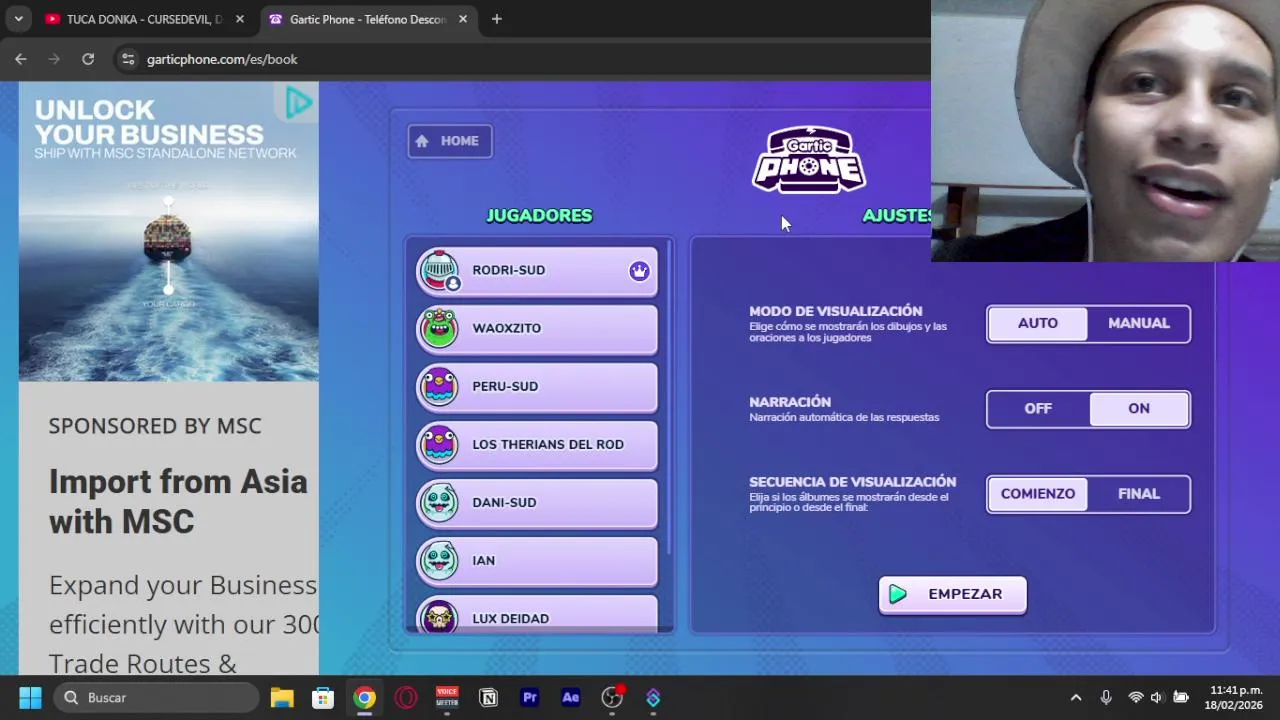
Task: Click the EMPEZAR button
Action: 953,595
